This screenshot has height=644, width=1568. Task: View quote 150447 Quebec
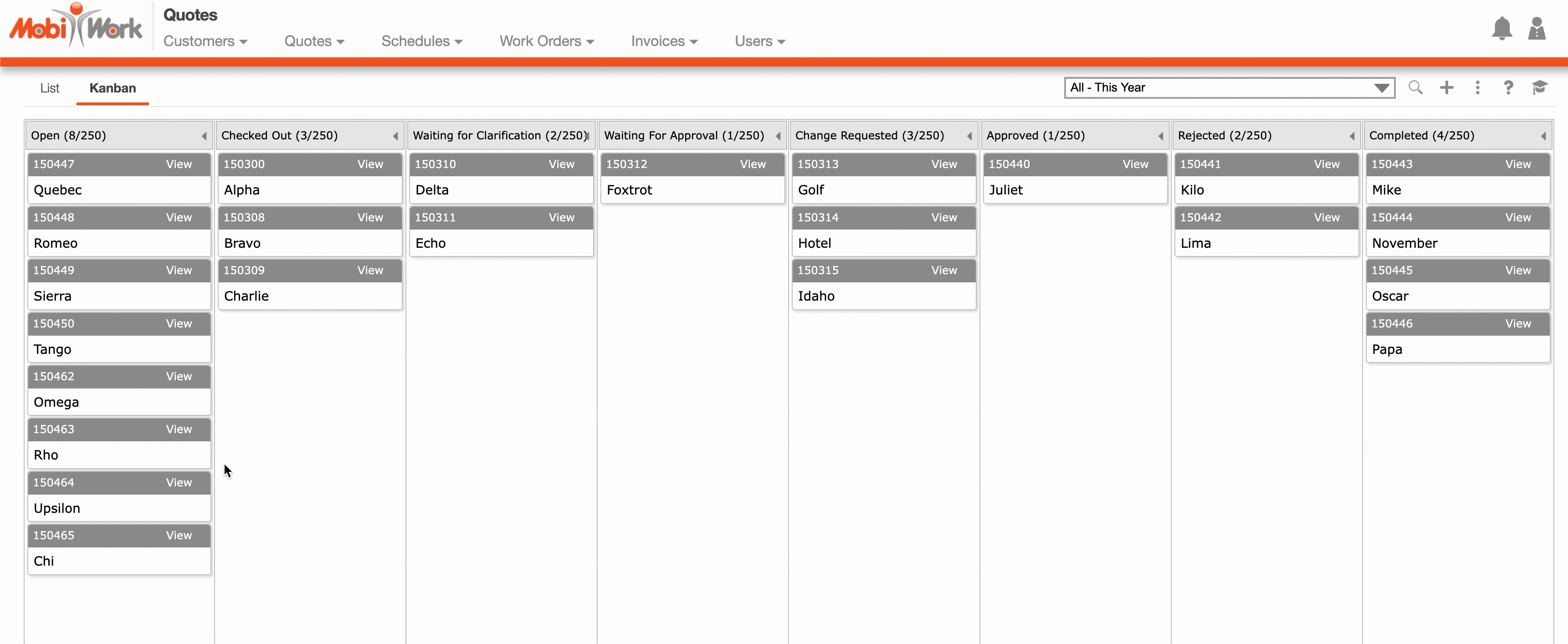[x=179, y=164]
